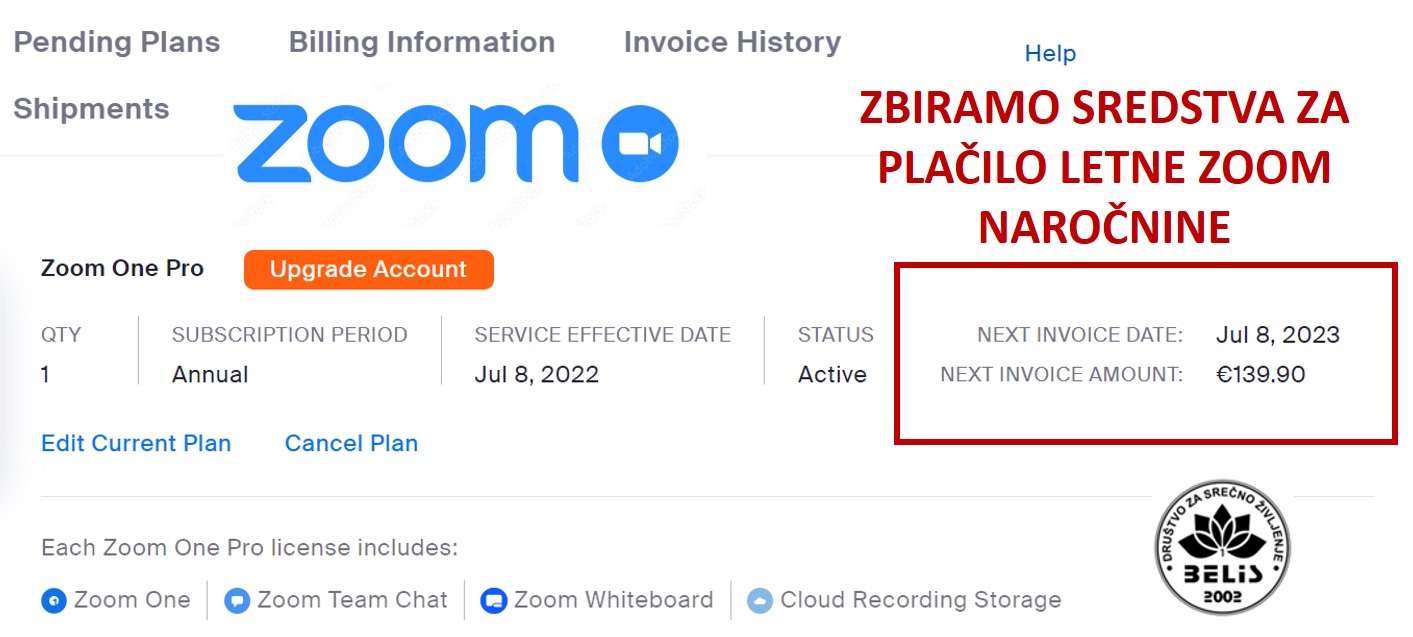Click the Cancel Plan link
1413x637 pixels.
351,443
